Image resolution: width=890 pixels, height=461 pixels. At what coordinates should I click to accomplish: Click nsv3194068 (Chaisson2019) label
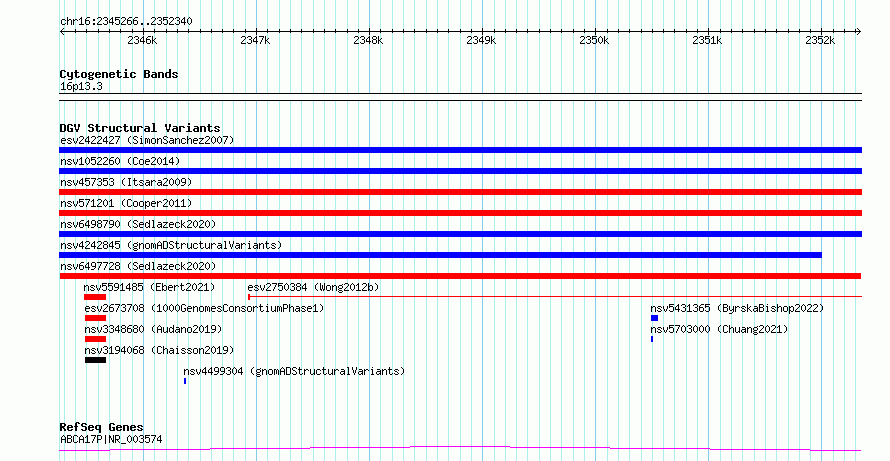(x=159, y=350)
